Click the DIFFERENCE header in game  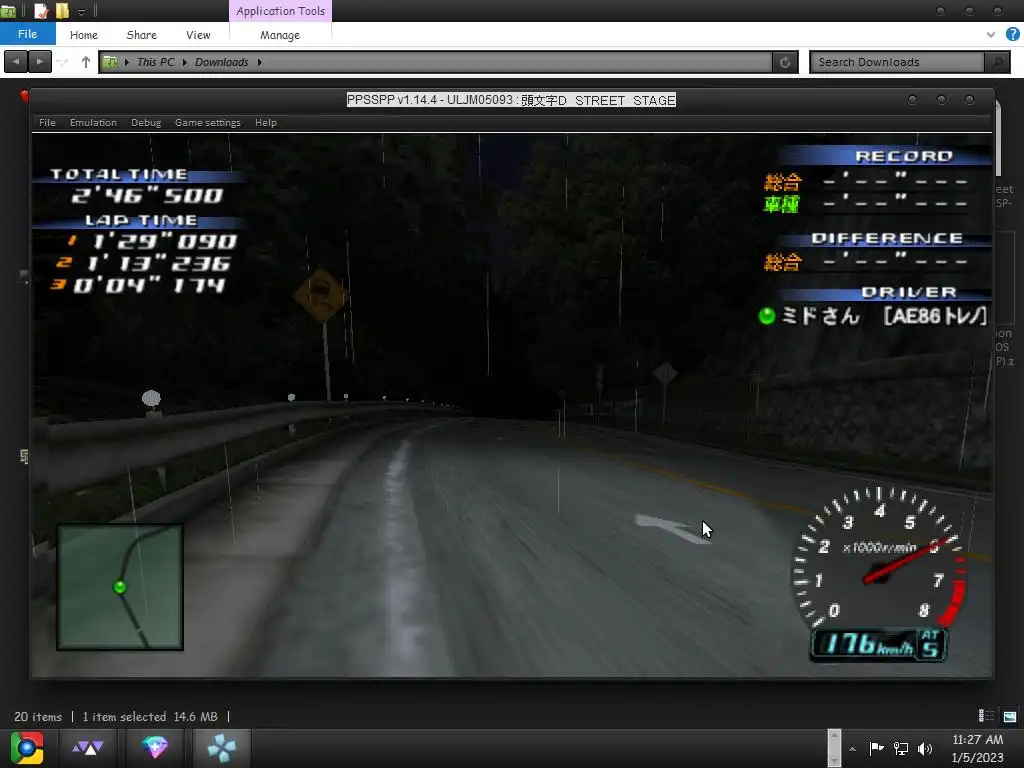(x=887, y=238)
